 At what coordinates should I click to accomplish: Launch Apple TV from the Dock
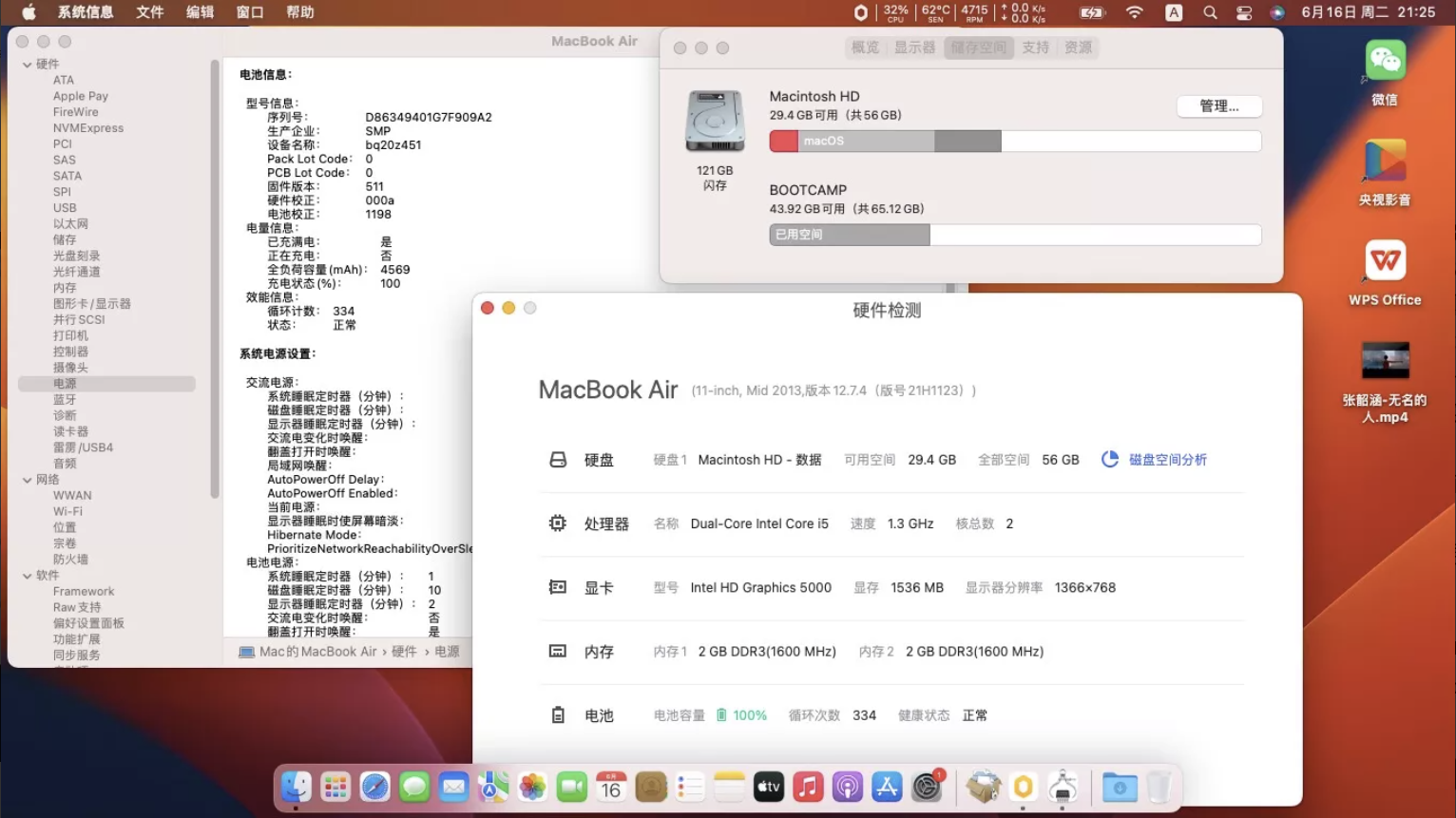769,787
